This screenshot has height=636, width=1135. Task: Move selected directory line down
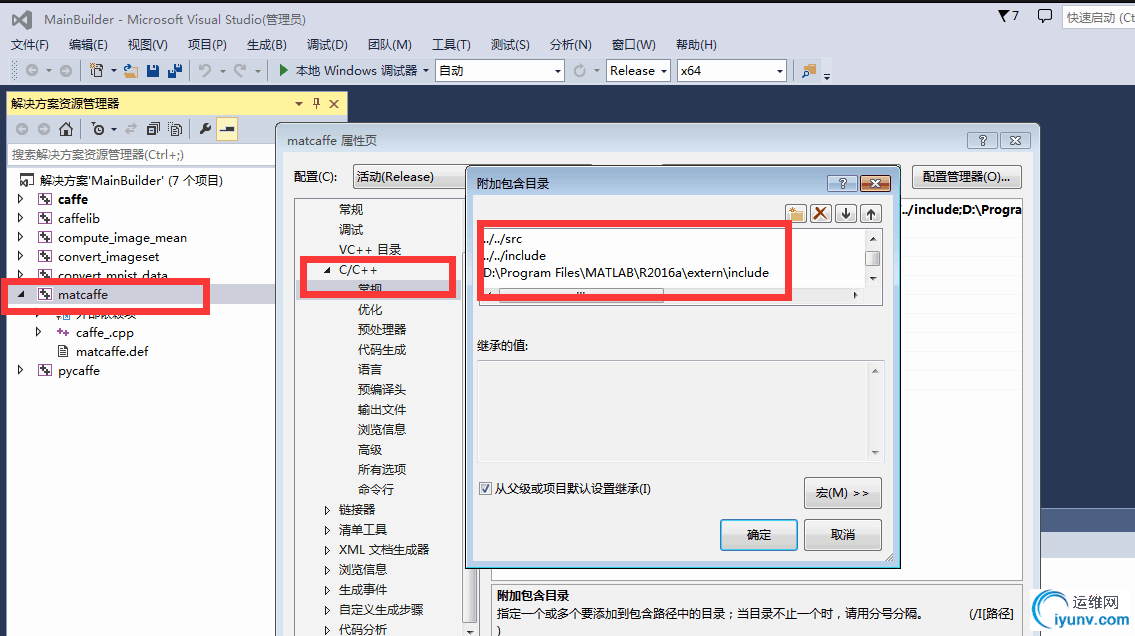click(845, 213)
